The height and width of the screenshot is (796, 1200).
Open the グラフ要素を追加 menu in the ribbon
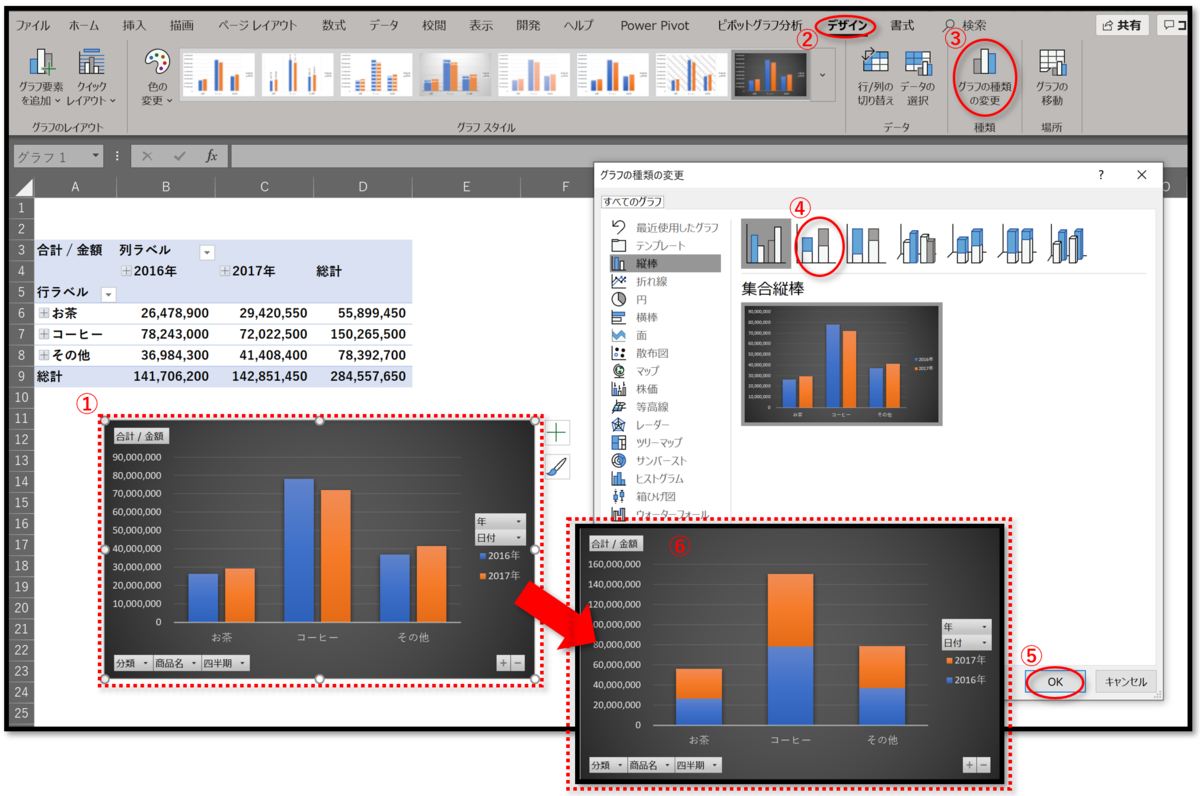pyautogui.click(x=41, y=78)
